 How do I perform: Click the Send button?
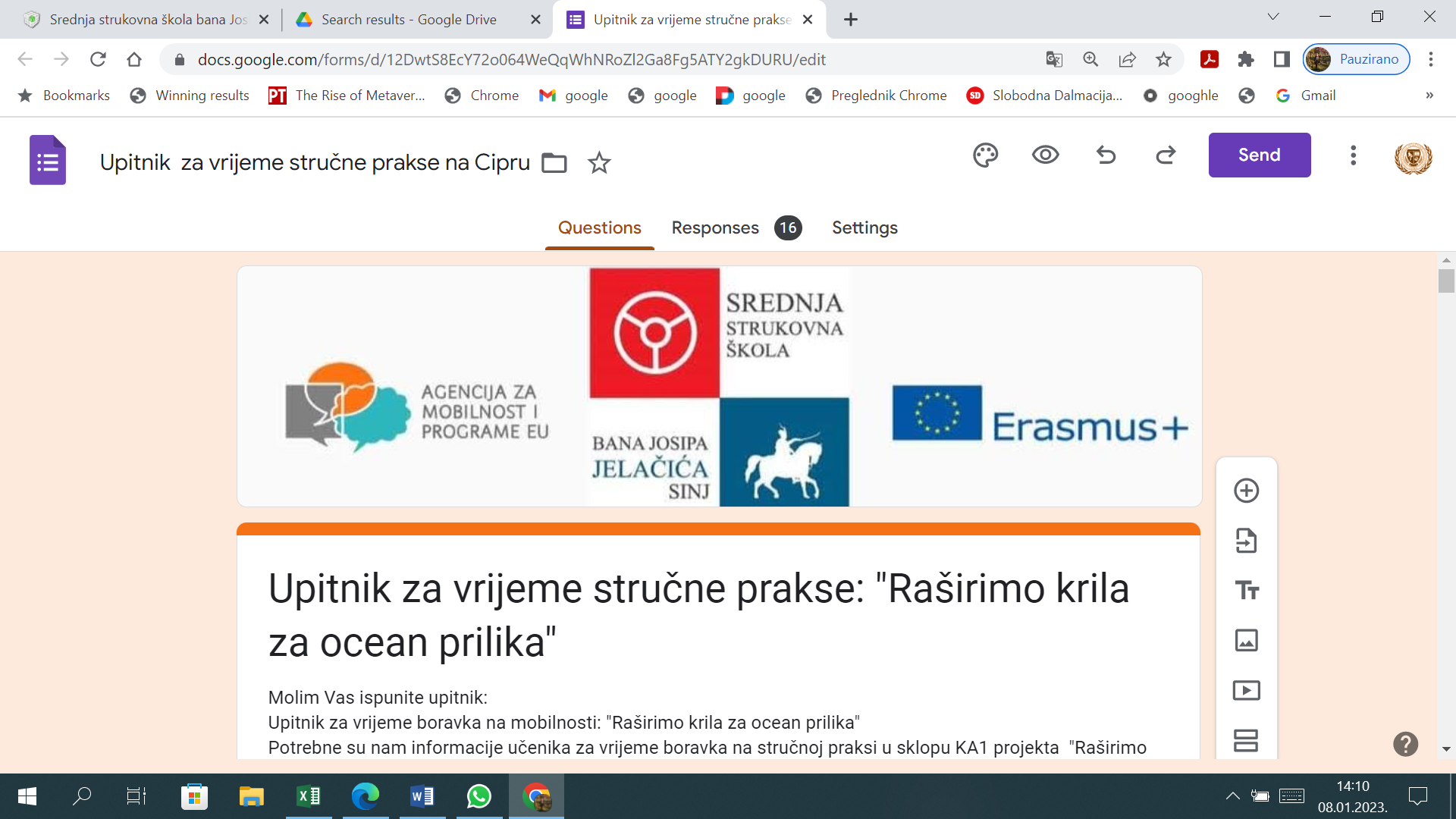(x=1260, y=155)
